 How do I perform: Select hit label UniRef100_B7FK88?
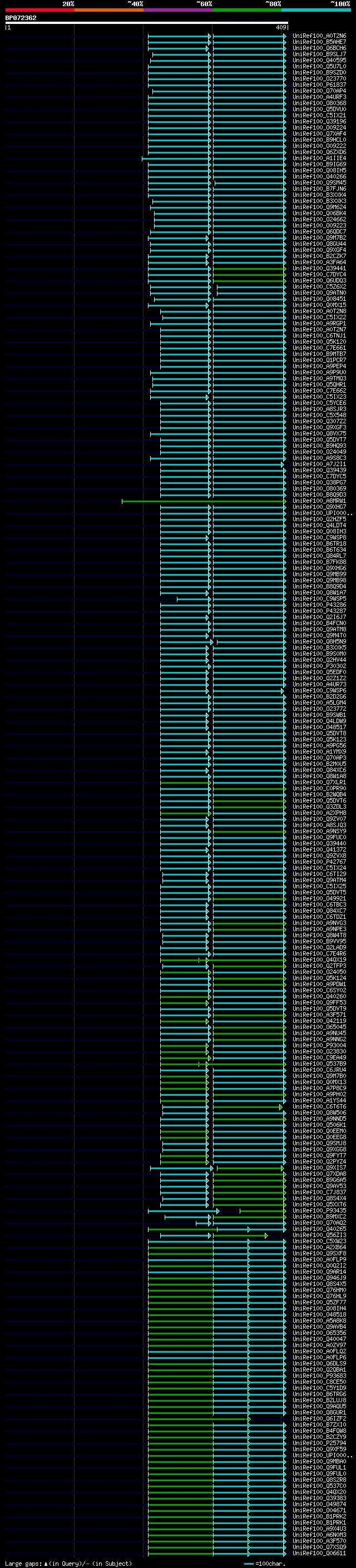(319, 562)
